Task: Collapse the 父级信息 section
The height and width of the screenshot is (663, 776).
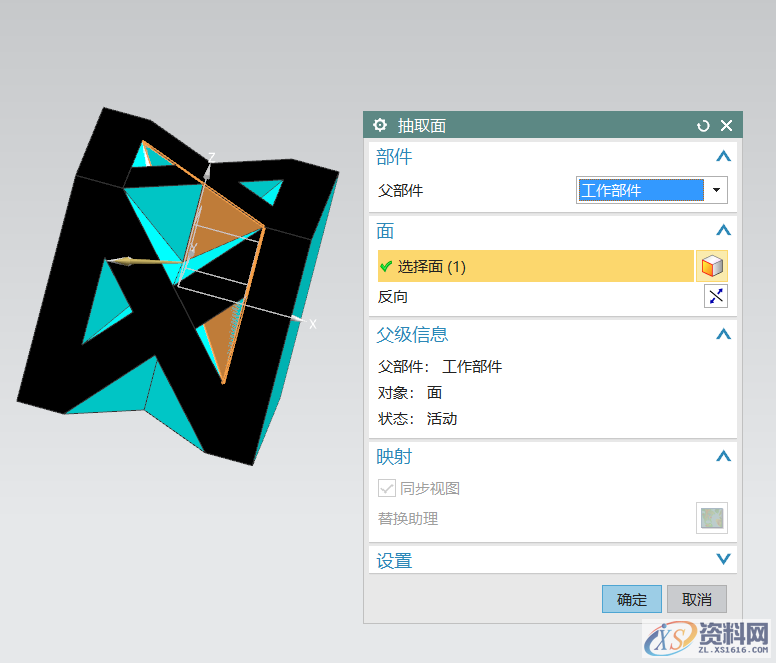Action: coord(724,334)
